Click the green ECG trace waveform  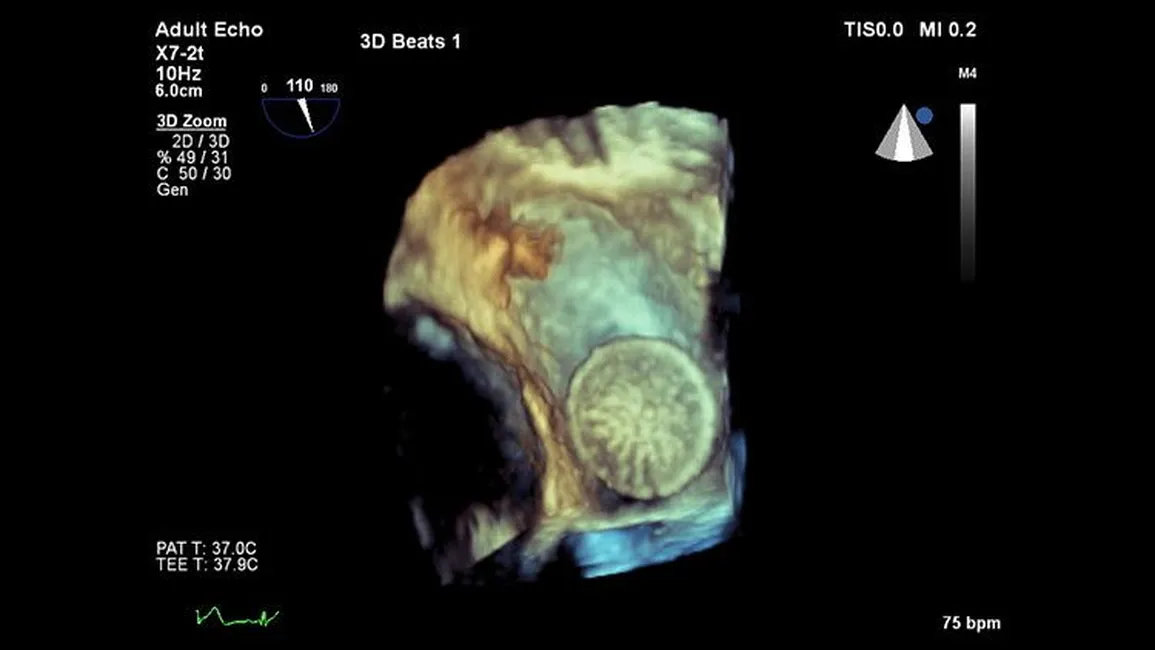point(237,617)
